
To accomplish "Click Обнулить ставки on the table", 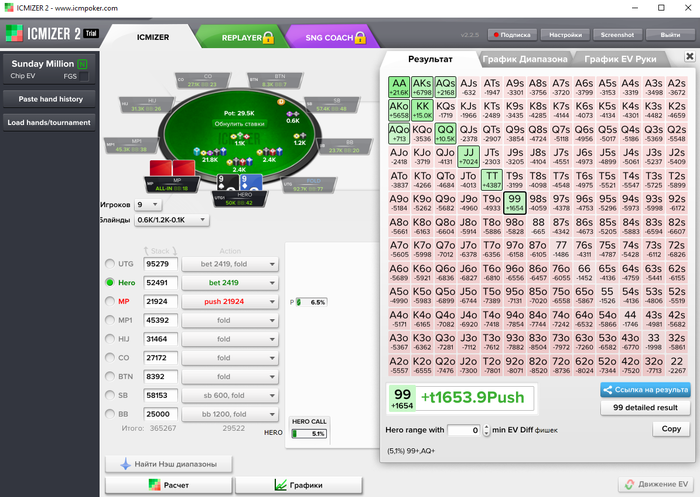I will click(240, 124).
